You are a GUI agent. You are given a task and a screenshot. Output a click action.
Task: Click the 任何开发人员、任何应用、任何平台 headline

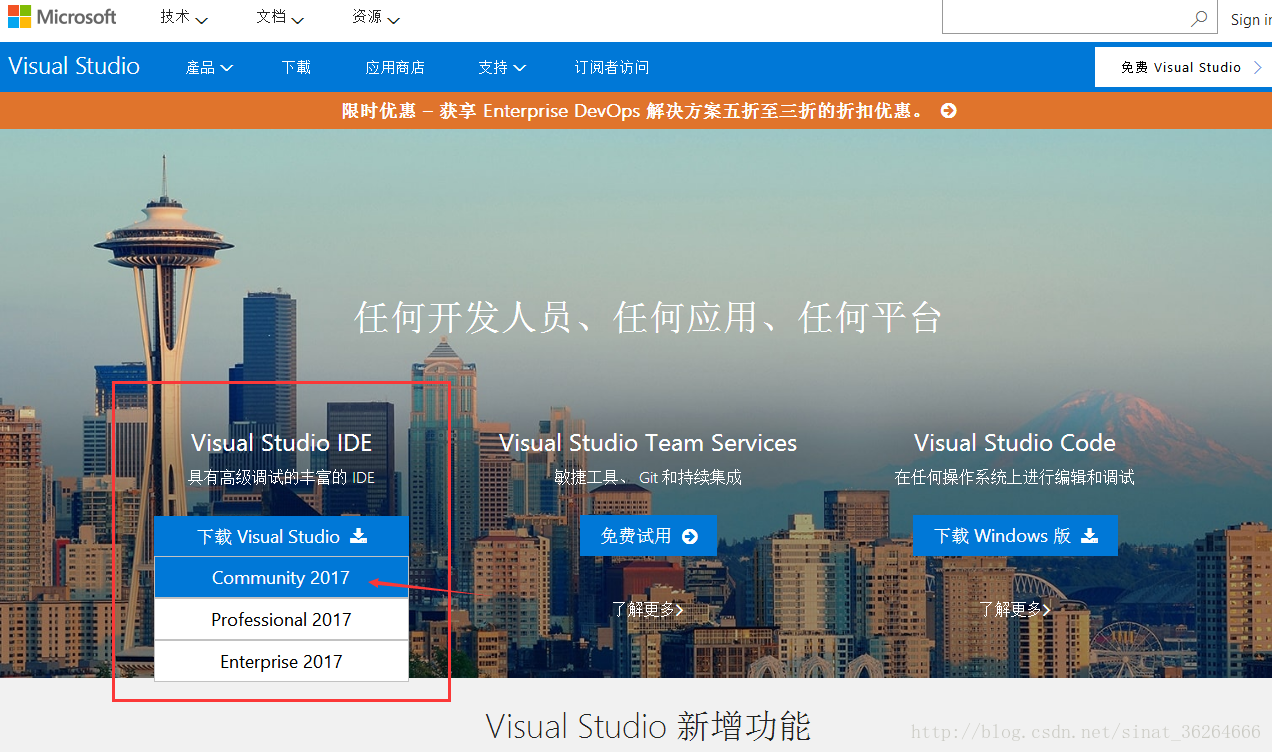pos(648,318)
